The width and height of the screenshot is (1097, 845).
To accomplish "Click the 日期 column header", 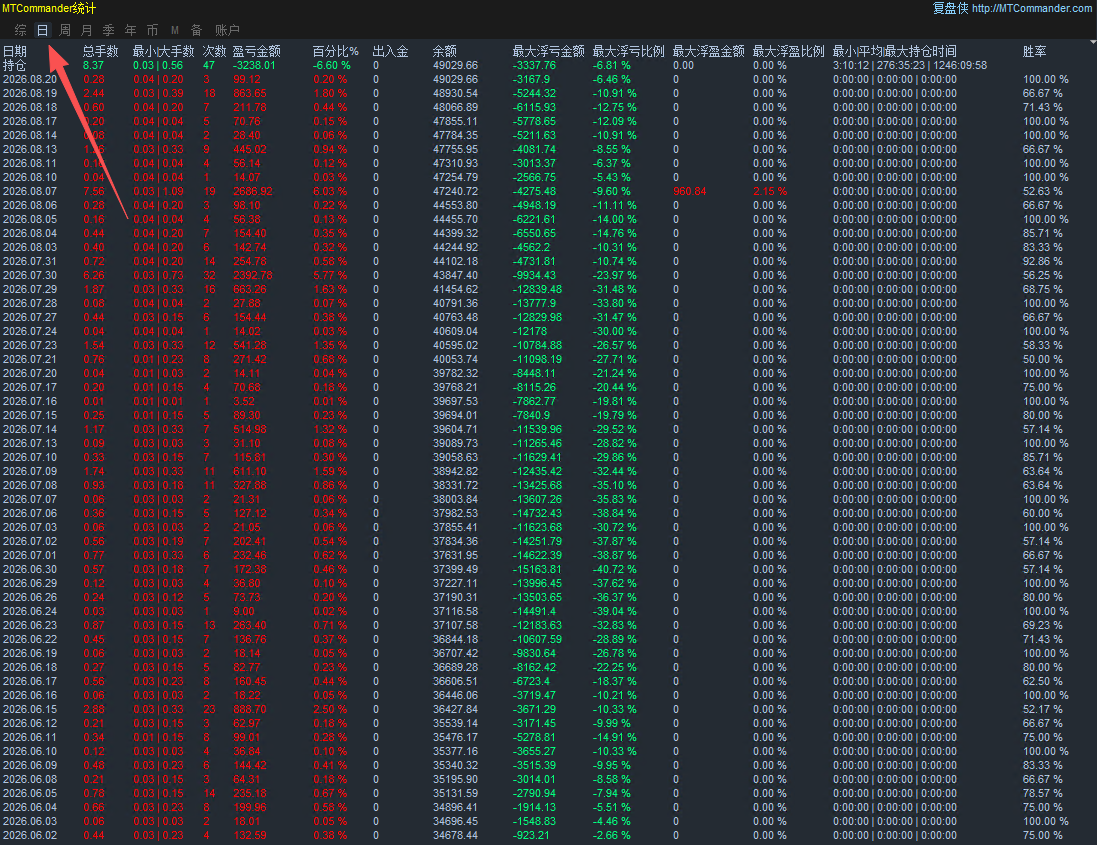I will pyautogui.click(x=15, y=51).
